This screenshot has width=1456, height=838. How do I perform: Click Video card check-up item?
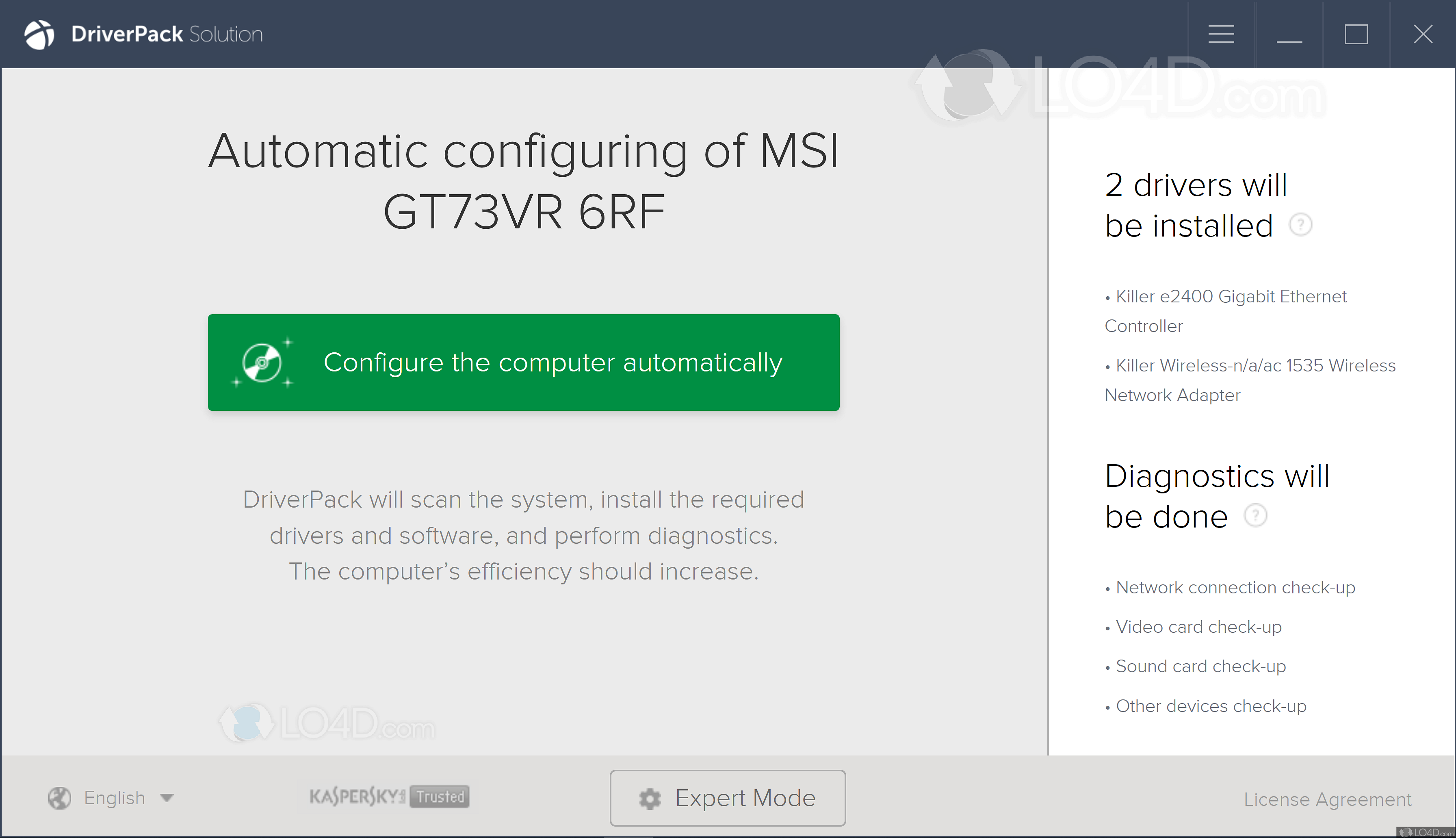tap(1198, 627)
